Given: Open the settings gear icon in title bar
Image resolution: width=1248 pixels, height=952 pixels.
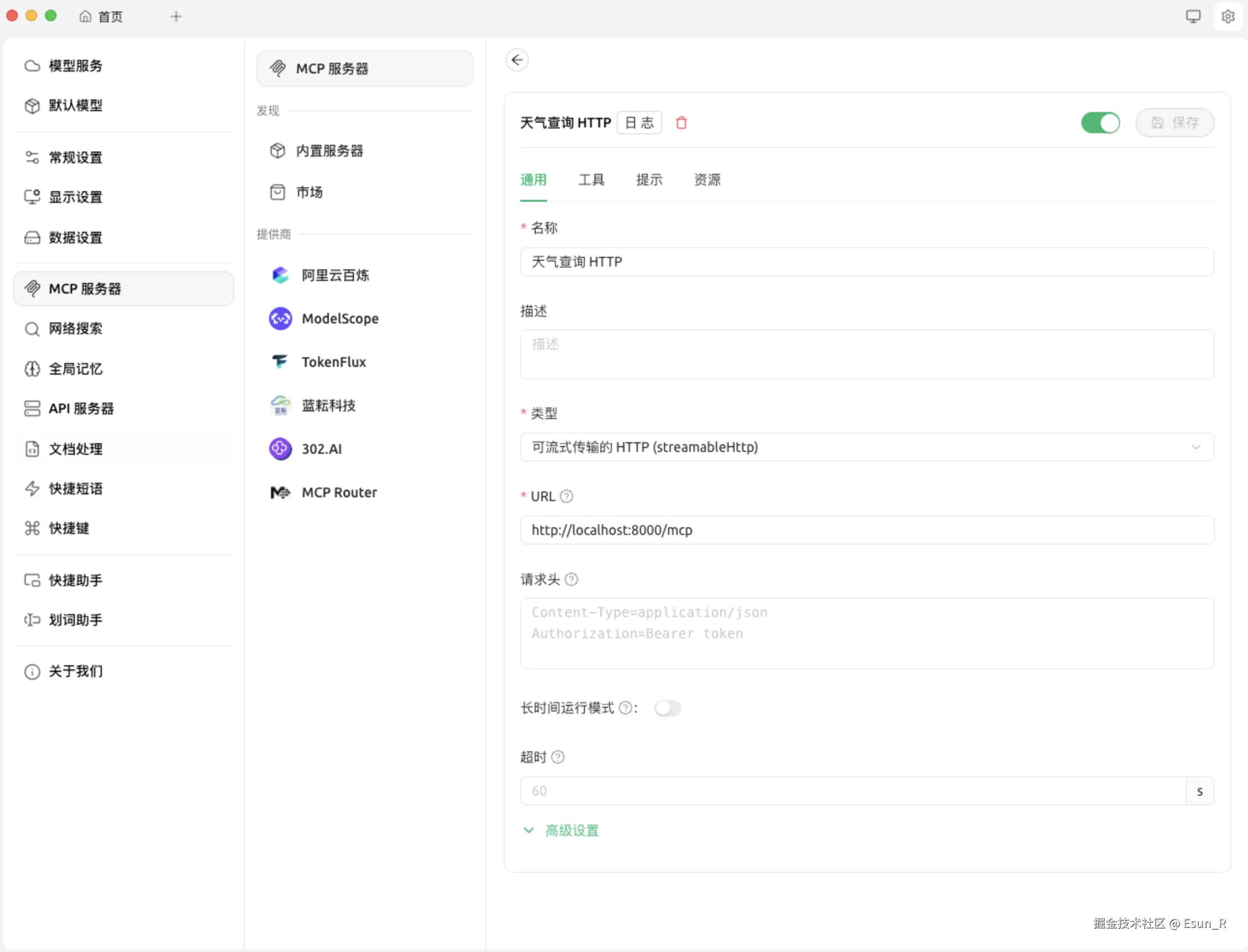Looking at the screenshot, I should click(1228, 16).
